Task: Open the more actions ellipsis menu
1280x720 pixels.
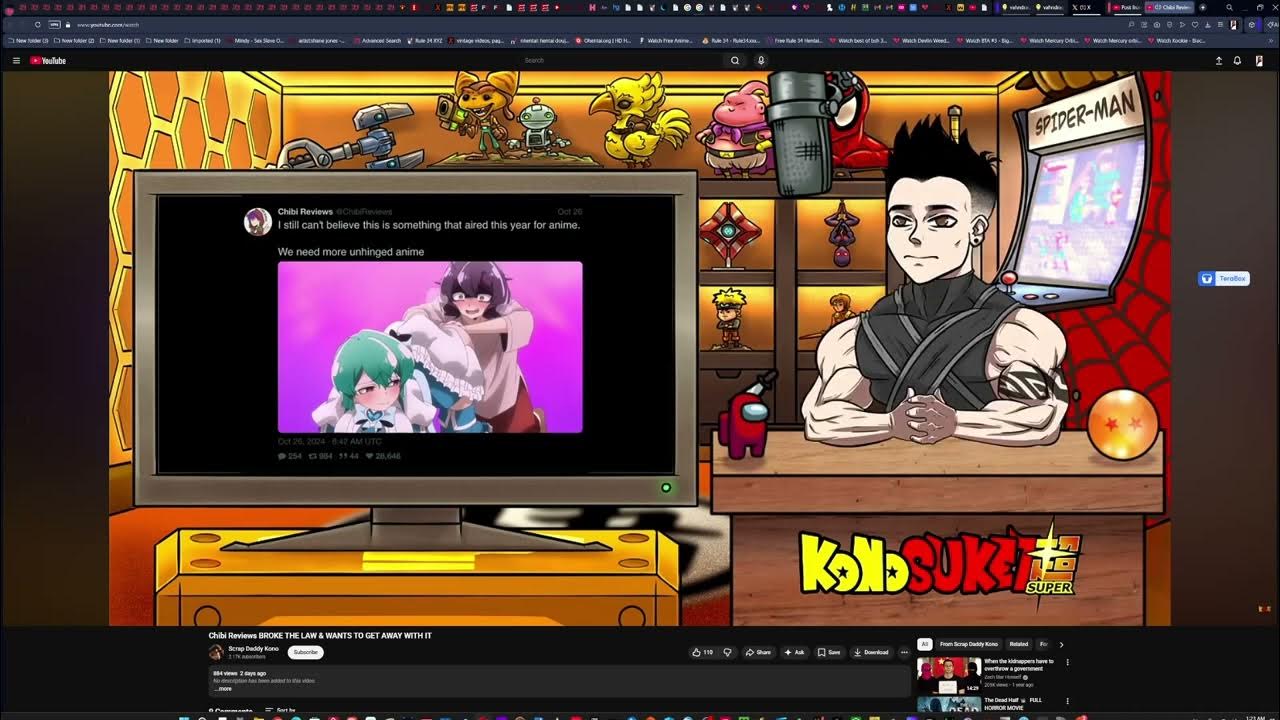Action: click(904, 652)
